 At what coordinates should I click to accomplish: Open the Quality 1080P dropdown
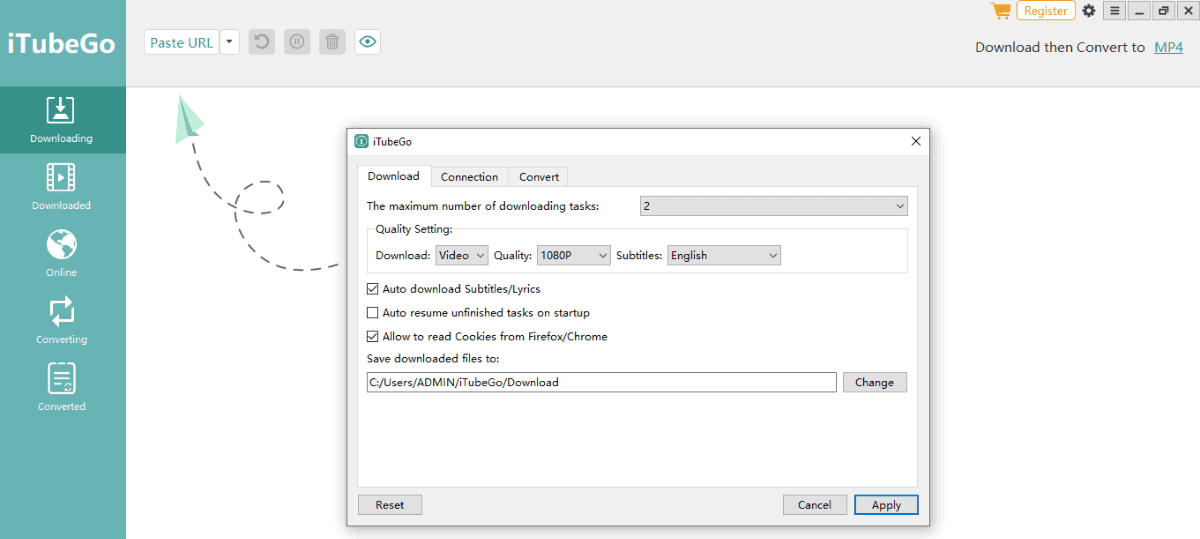(x=574, y=255)
